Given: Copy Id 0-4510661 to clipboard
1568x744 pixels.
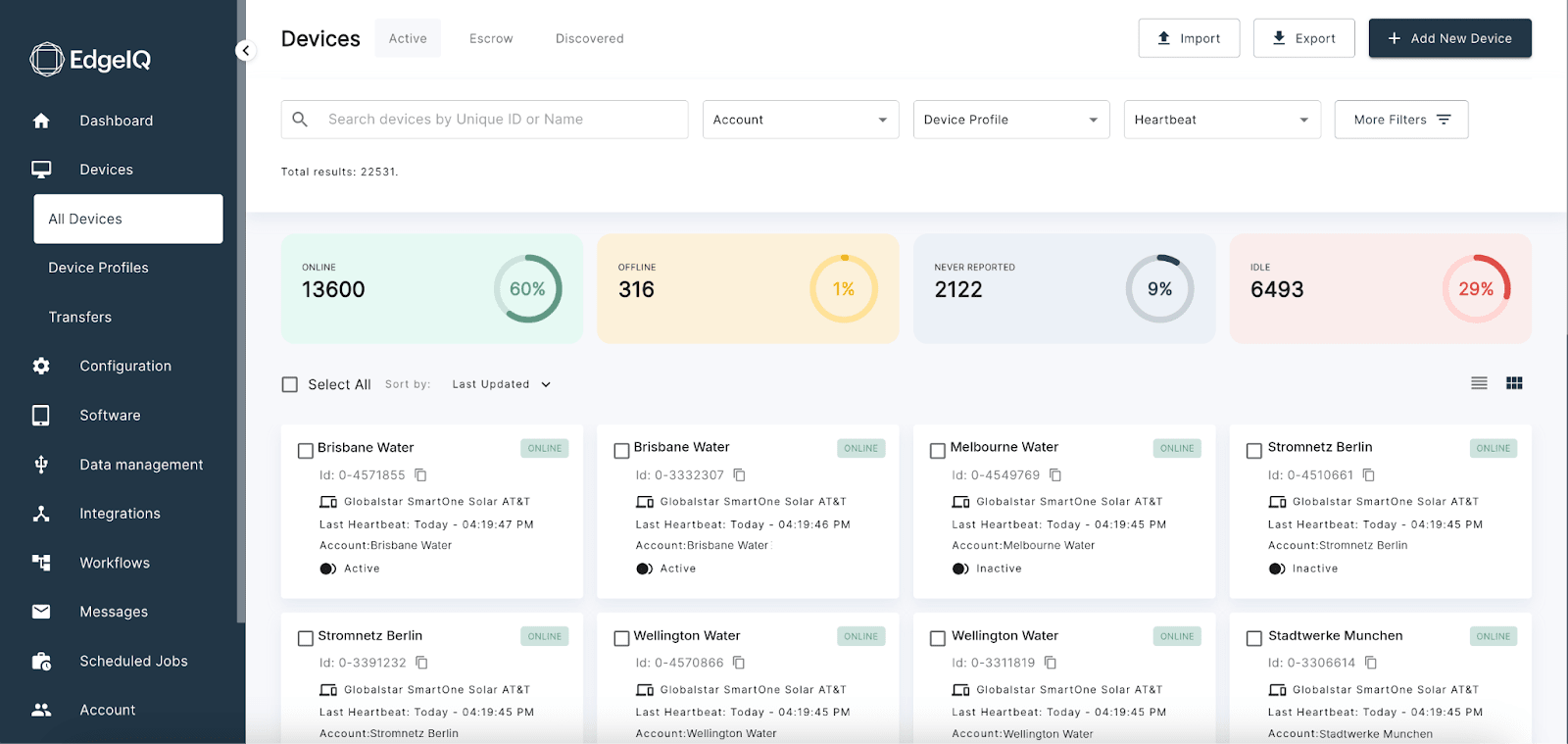Looking at the screenshot, I should 1369,474.
